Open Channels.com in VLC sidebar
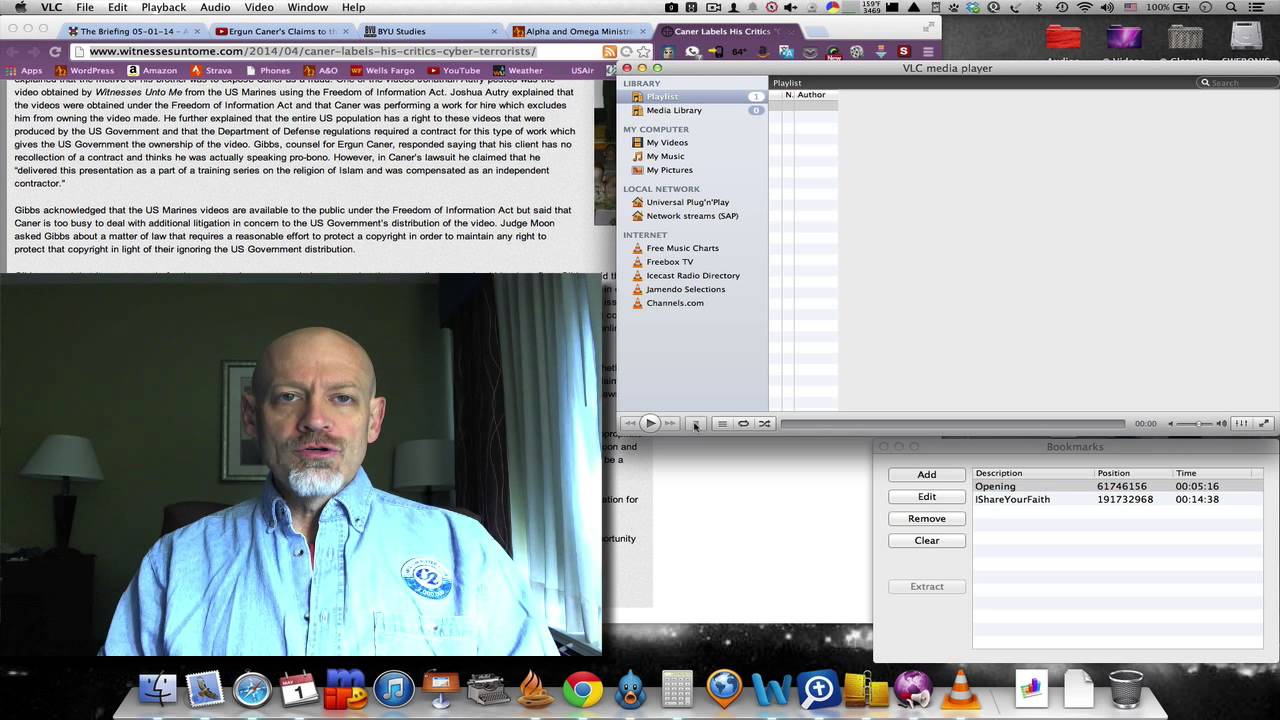This screenshot has height=720, width=1280. pos(675,303)
